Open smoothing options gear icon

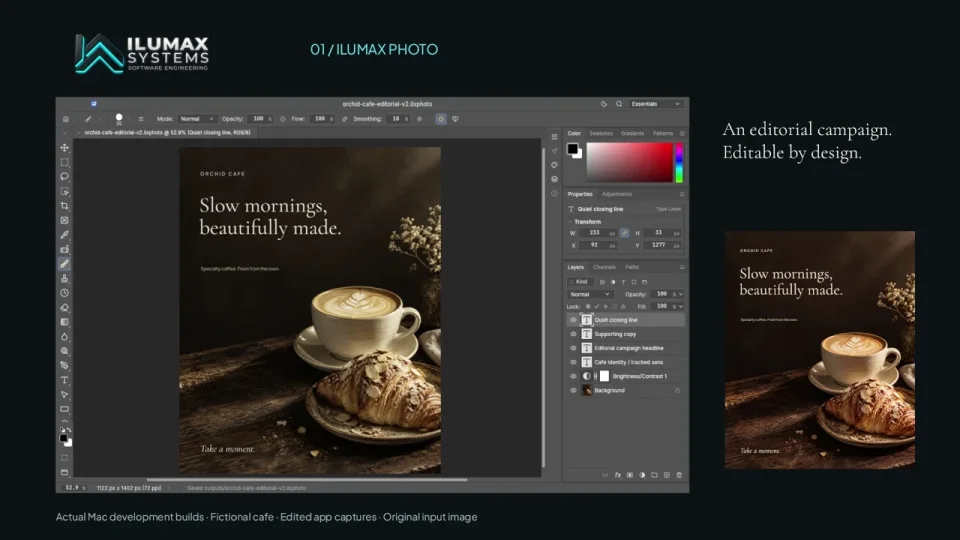pos(419,119)
